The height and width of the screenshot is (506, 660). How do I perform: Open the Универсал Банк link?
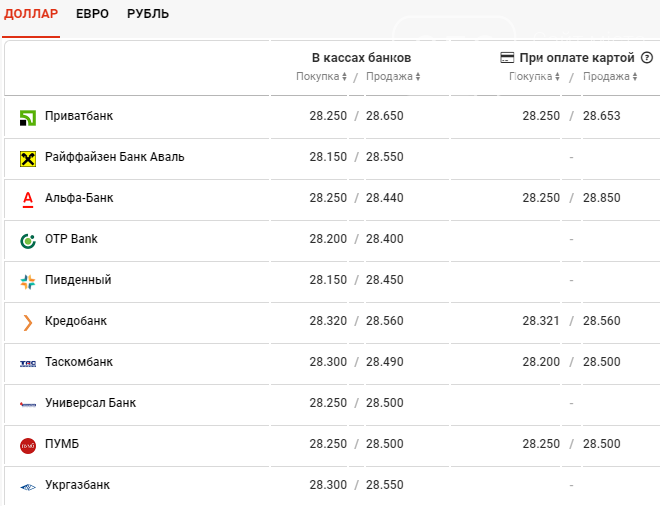[x=90, y=403]
